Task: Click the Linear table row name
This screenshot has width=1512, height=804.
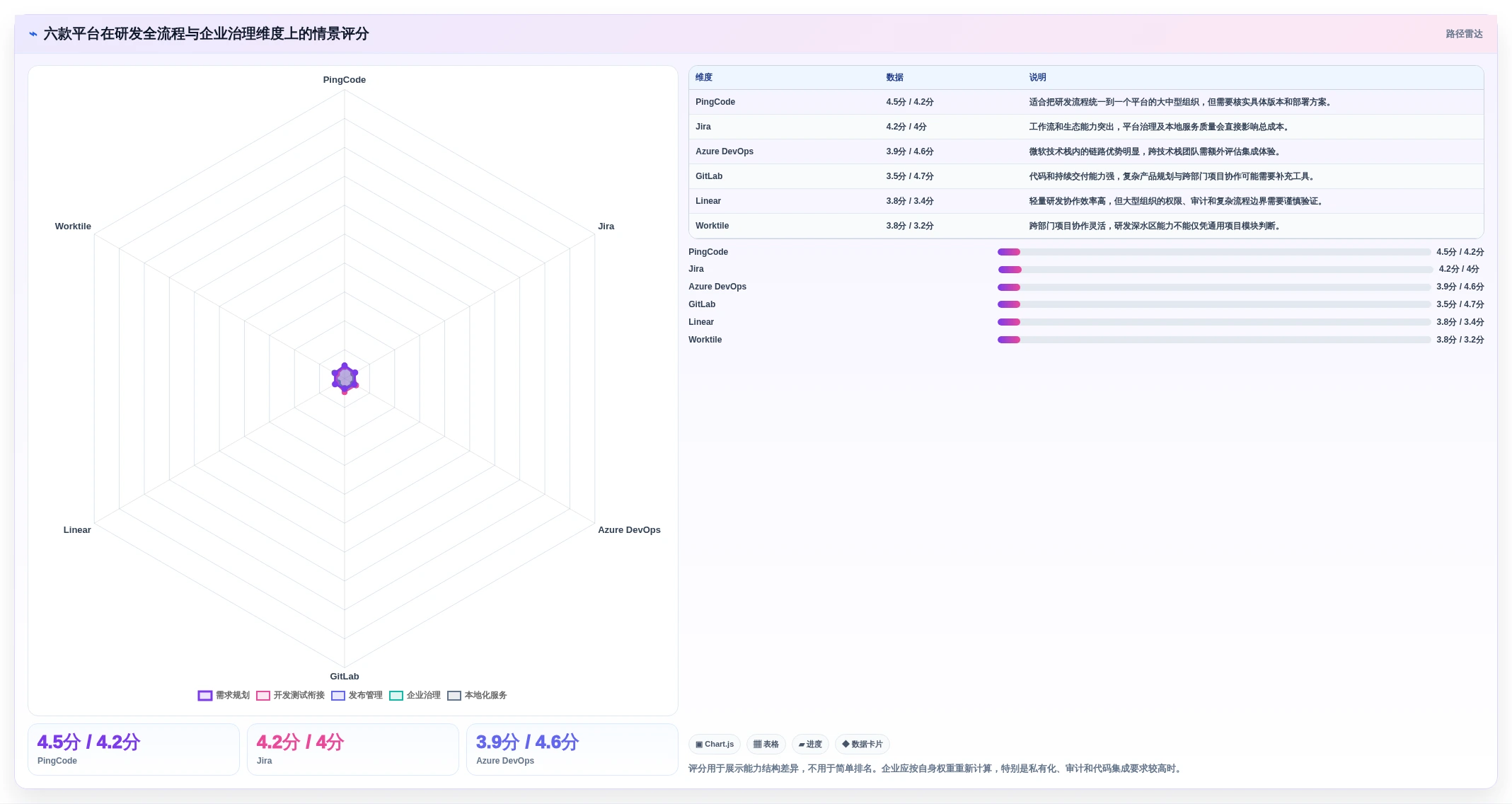Action: coord(708,201)
